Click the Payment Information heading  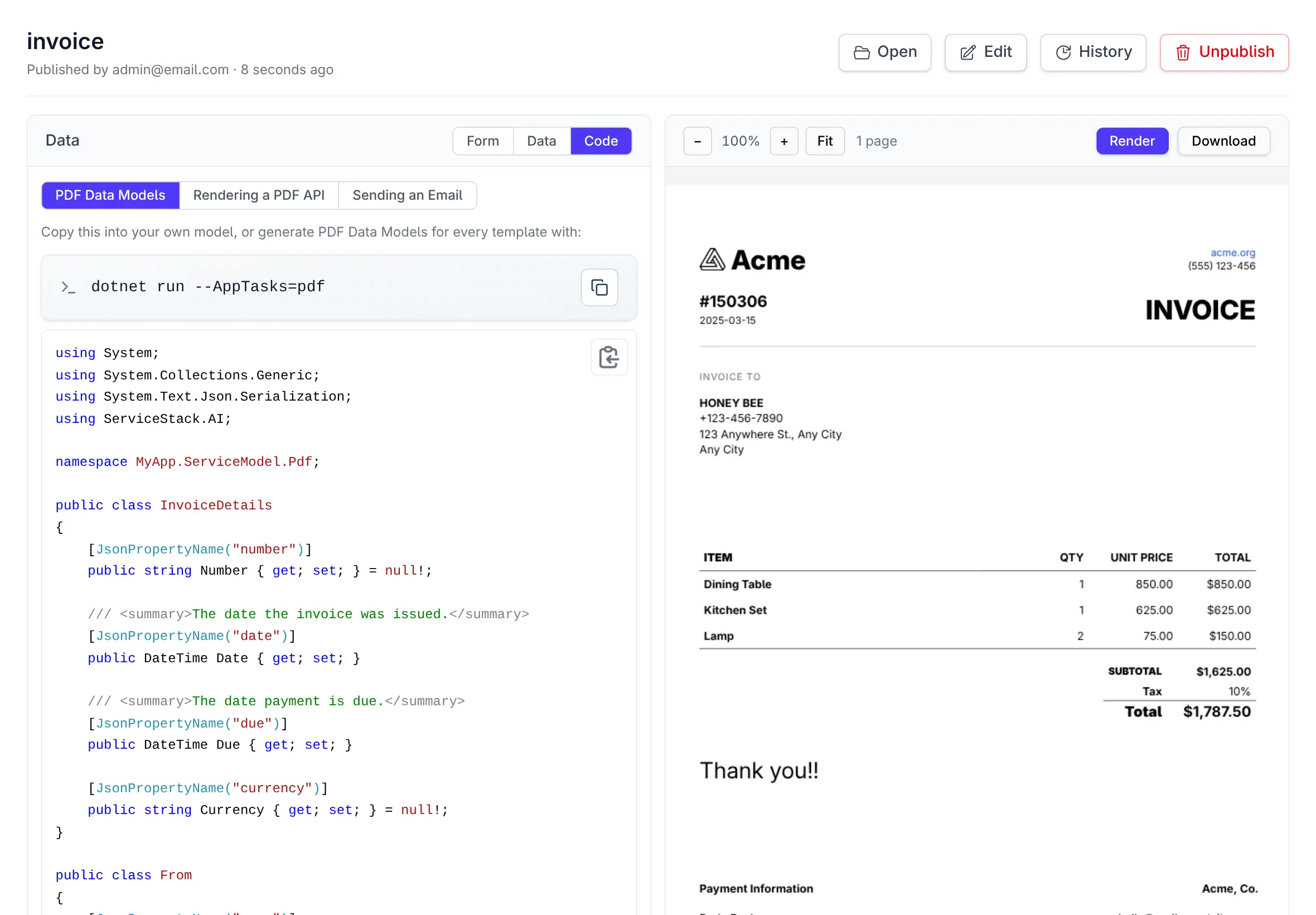click(x=756, y=889)
